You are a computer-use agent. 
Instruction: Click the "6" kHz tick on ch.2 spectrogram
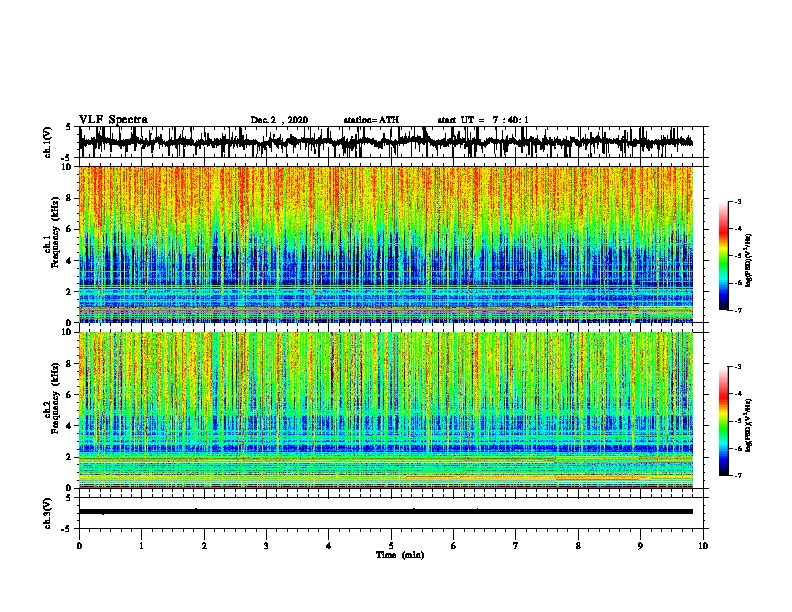[x=70, y=395]
